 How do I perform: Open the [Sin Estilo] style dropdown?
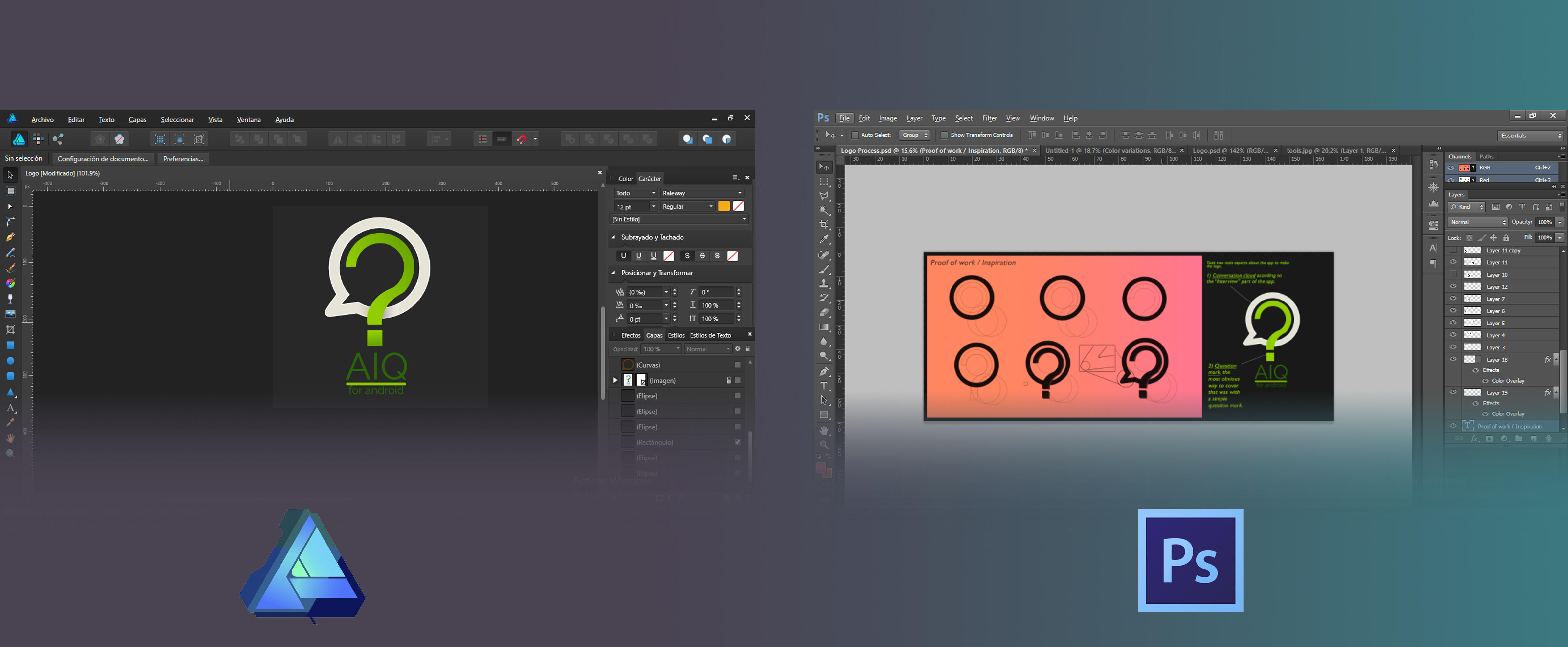pyautogui.click(x=679, y=219)
